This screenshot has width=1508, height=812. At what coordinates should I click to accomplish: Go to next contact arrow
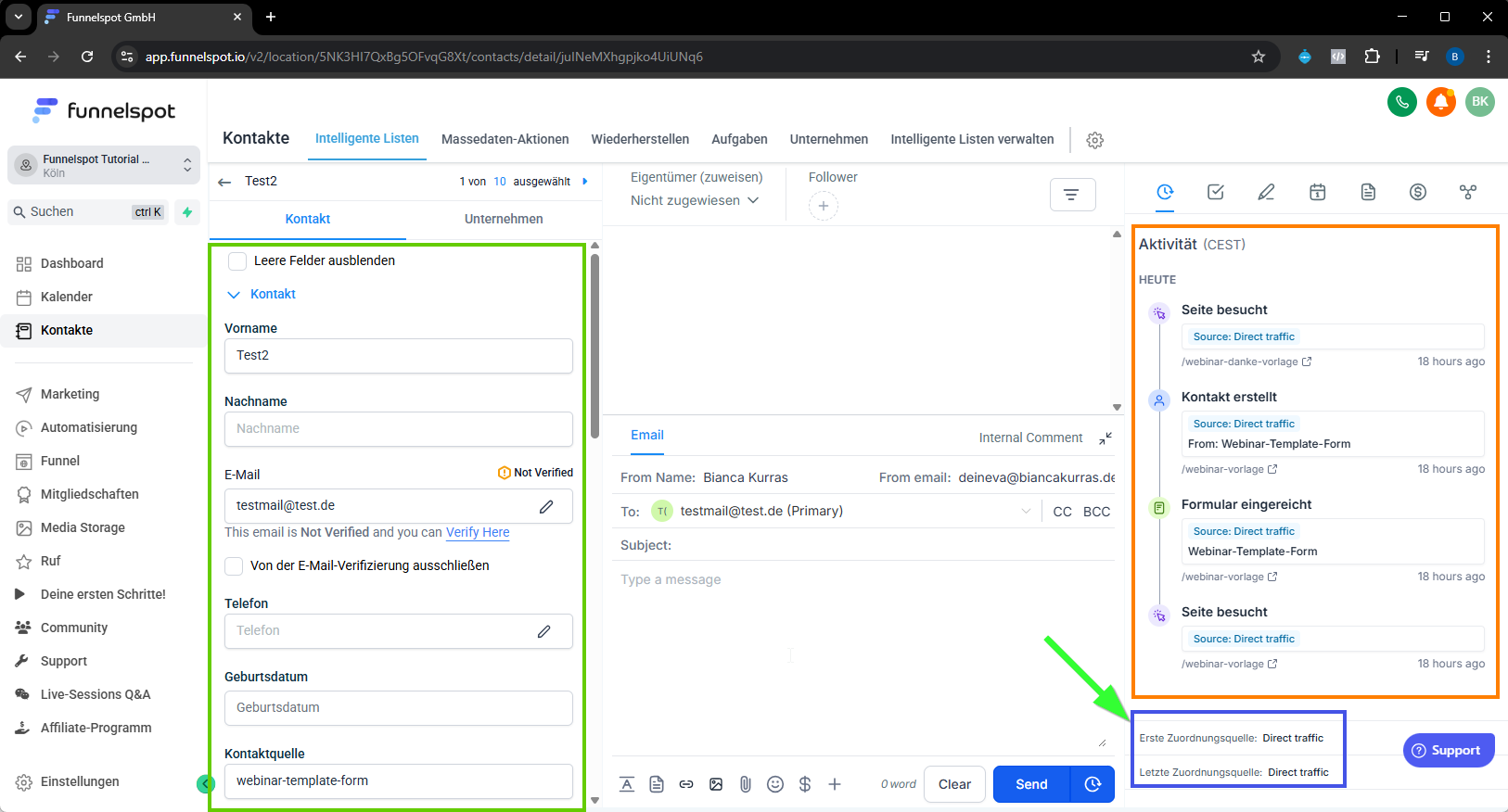(x=585, y=182)
